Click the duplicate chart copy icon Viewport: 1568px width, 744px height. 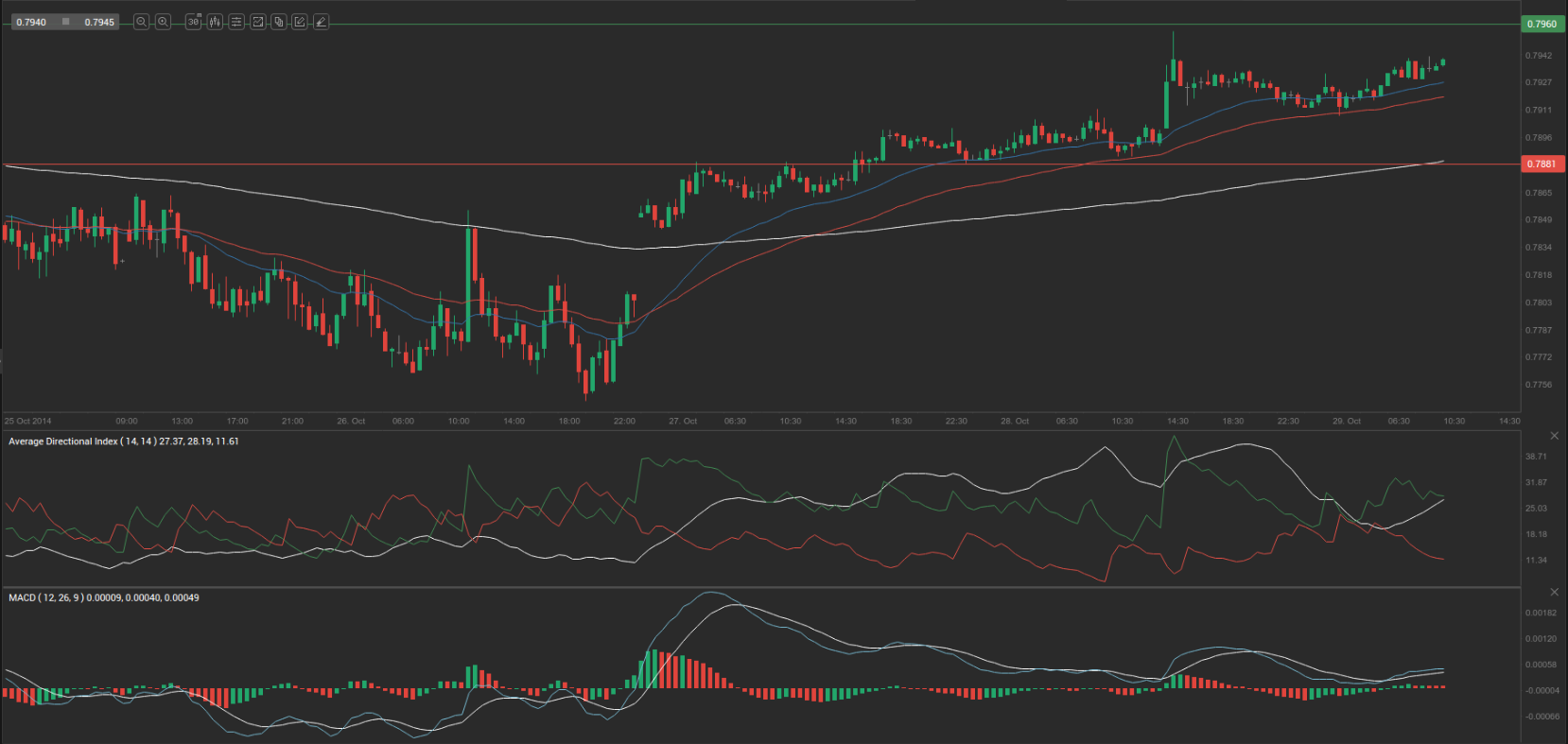[x=279, y=22]
